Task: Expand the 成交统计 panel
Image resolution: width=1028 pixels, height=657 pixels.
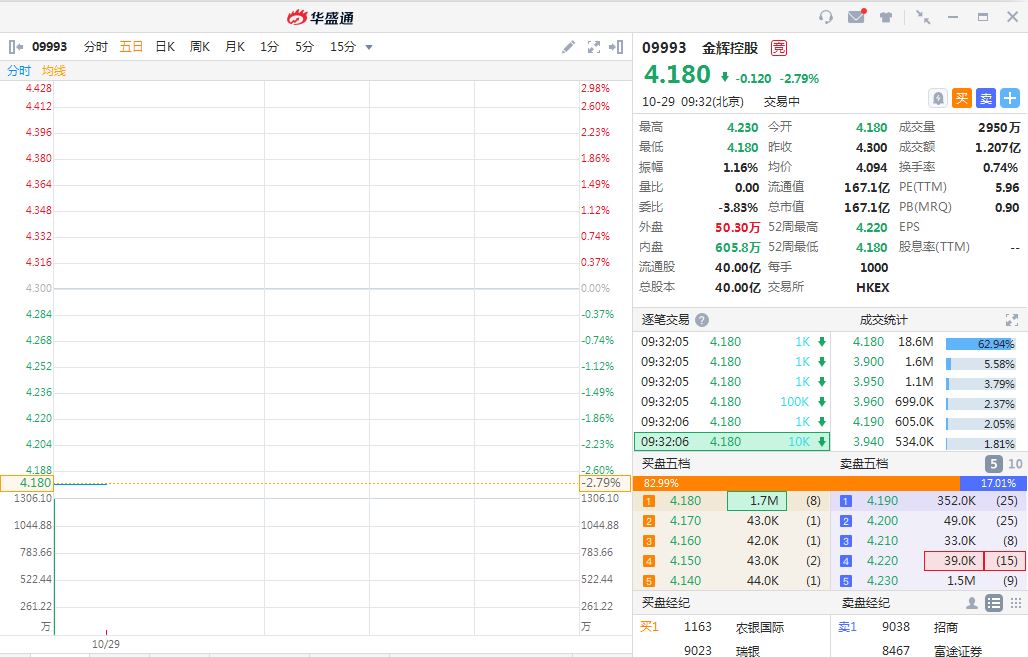Action: (1011, 320)
